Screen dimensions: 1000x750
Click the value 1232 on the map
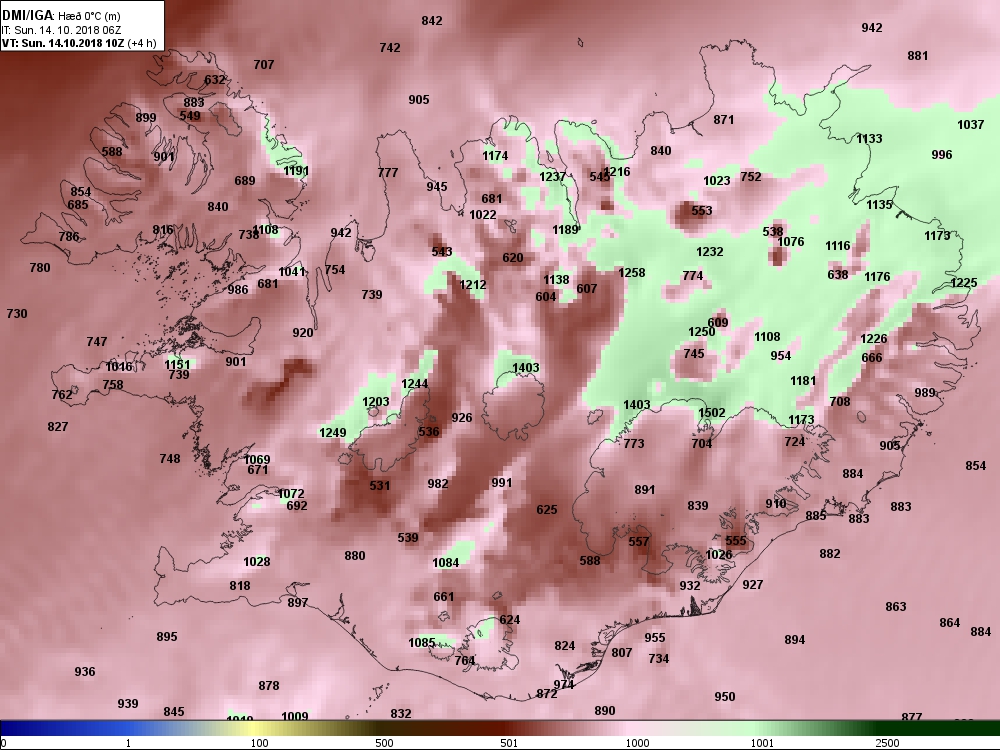(x=710, y=252)
